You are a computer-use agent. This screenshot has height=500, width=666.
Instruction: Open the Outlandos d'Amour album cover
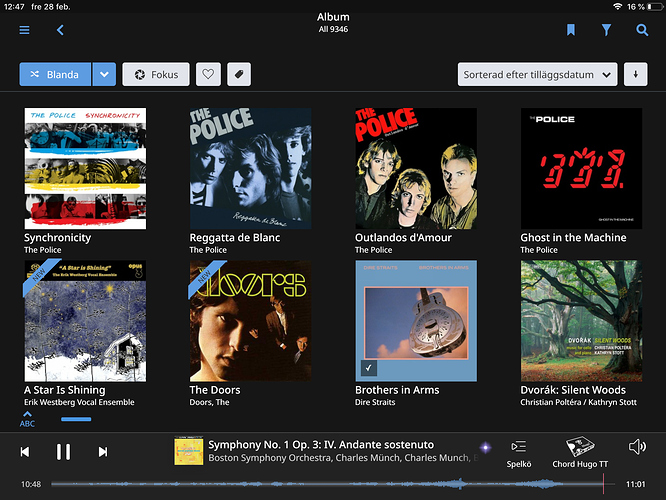click(x=416, y=169)
